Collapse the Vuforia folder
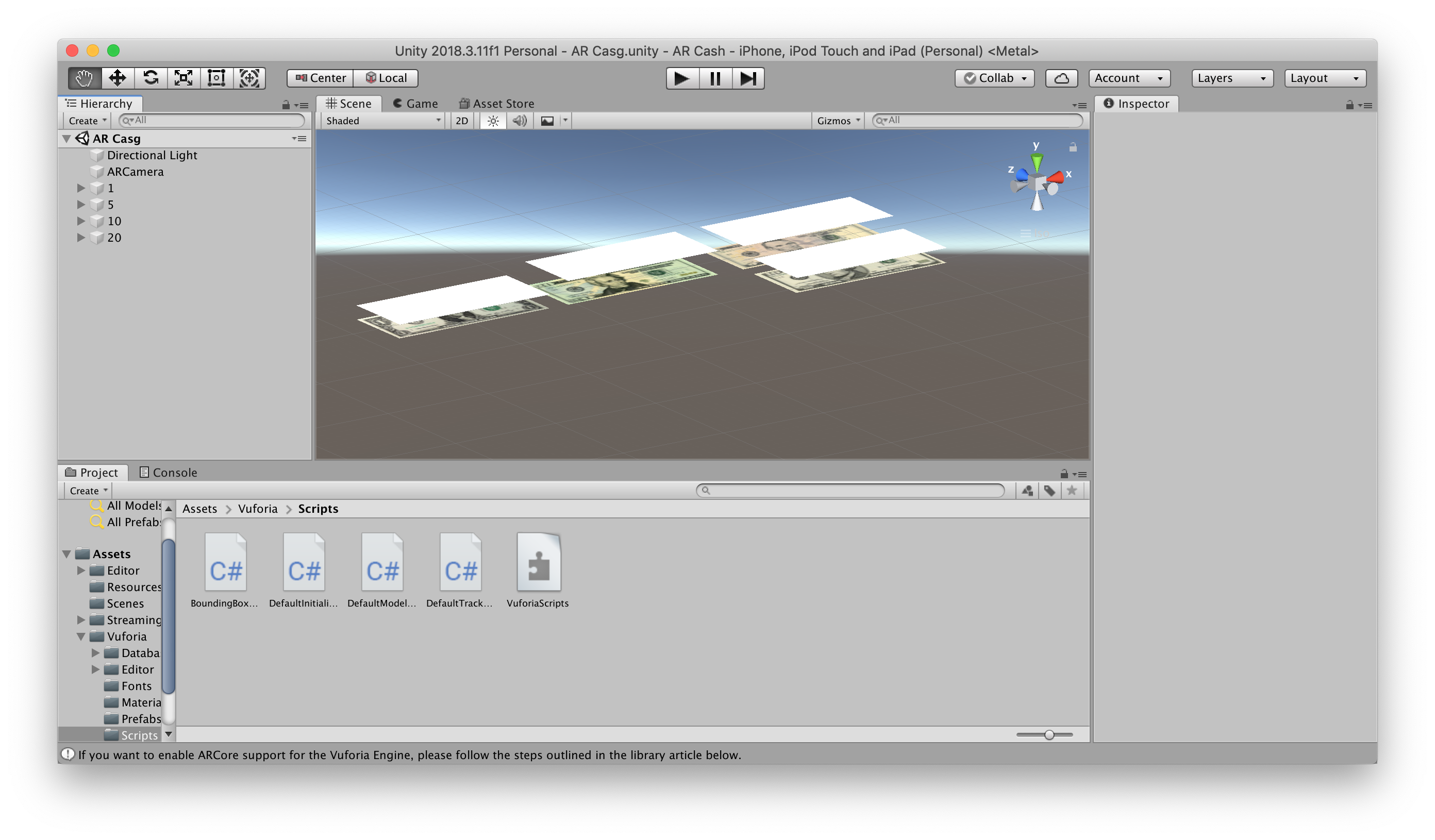The width and height of the screenshot is (1435, 840). tap(81, 636)
